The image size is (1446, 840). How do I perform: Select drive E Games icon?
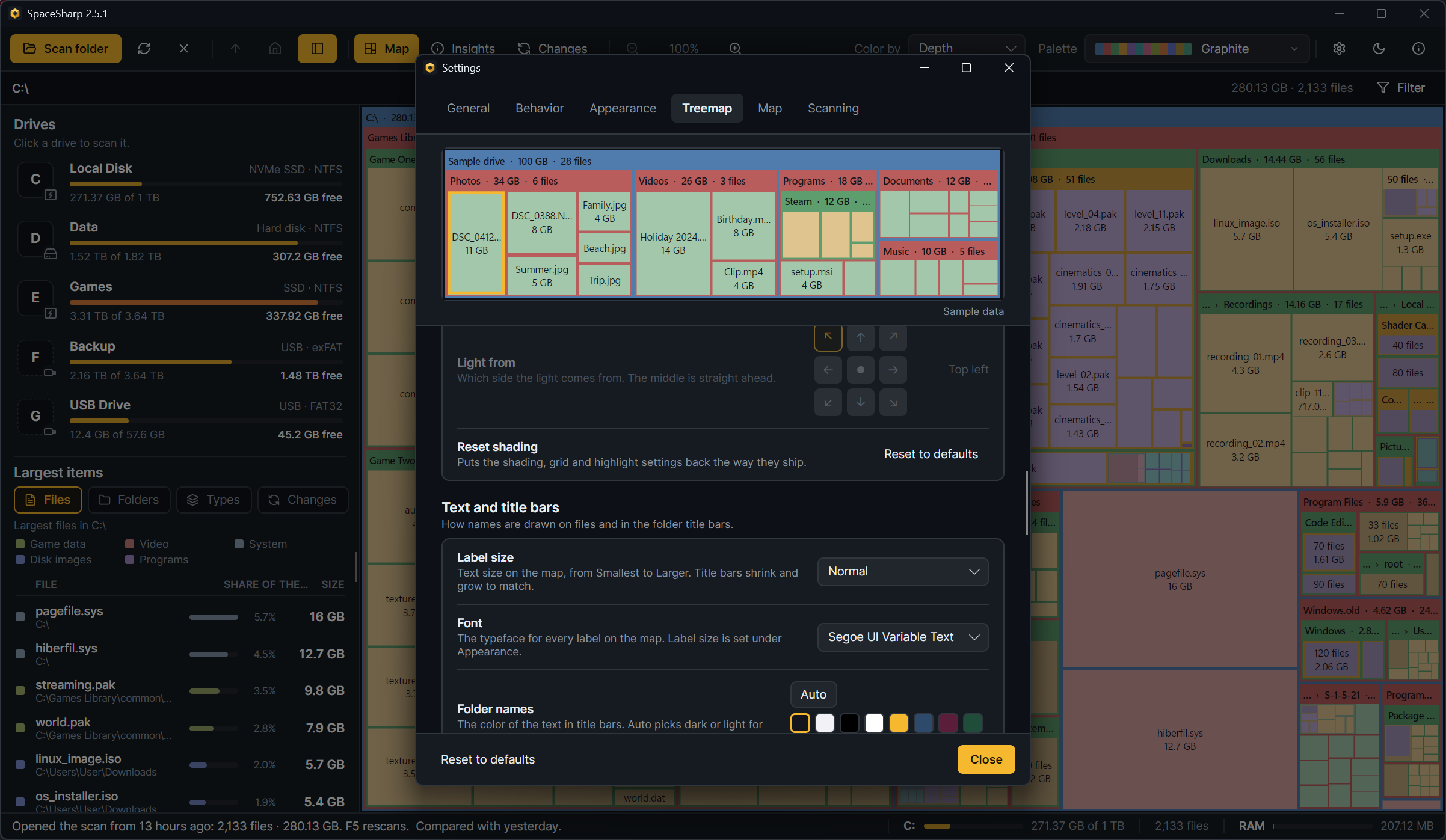point(35,298)
